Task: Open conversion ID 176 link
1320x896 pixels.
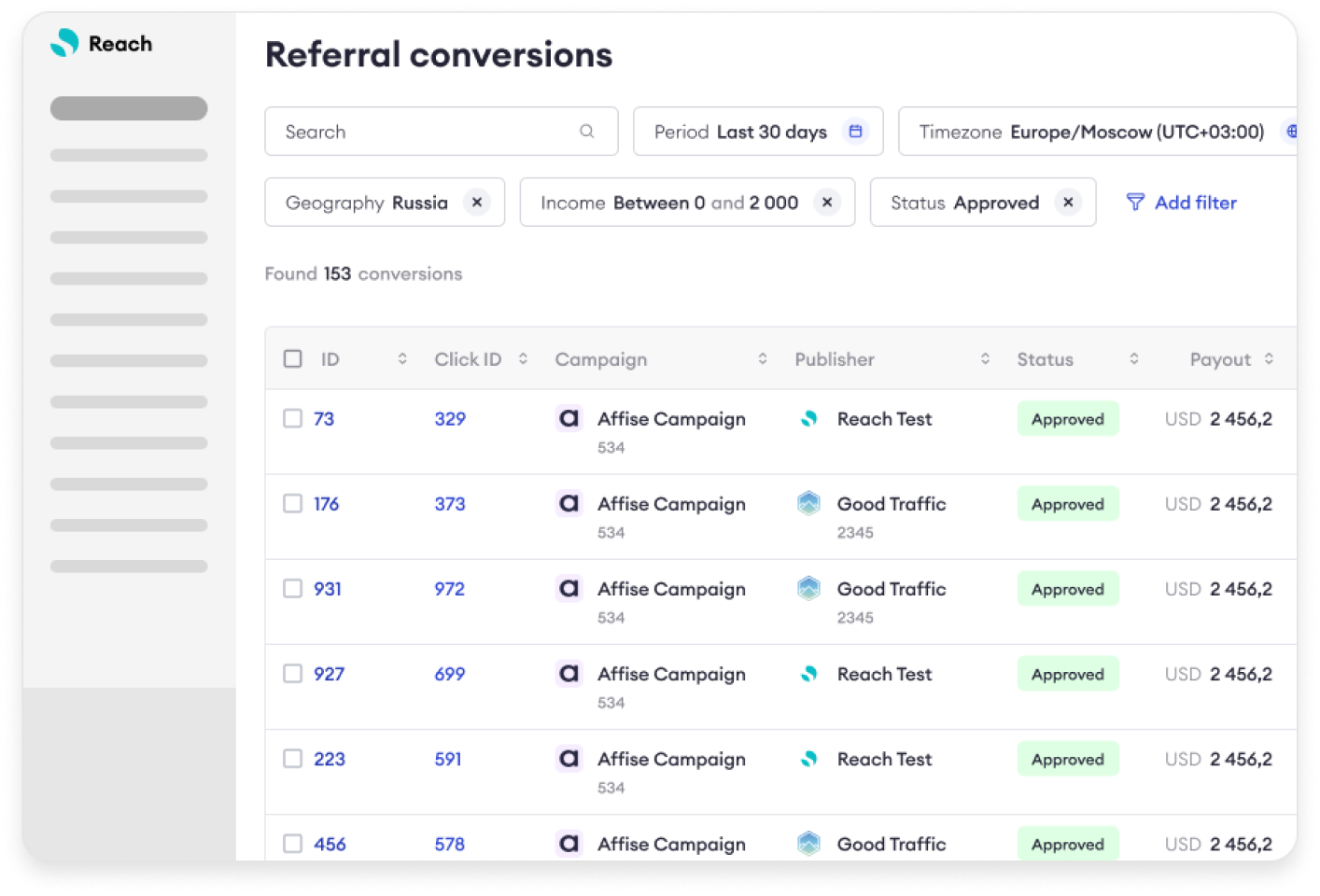Action: (327, 504)
